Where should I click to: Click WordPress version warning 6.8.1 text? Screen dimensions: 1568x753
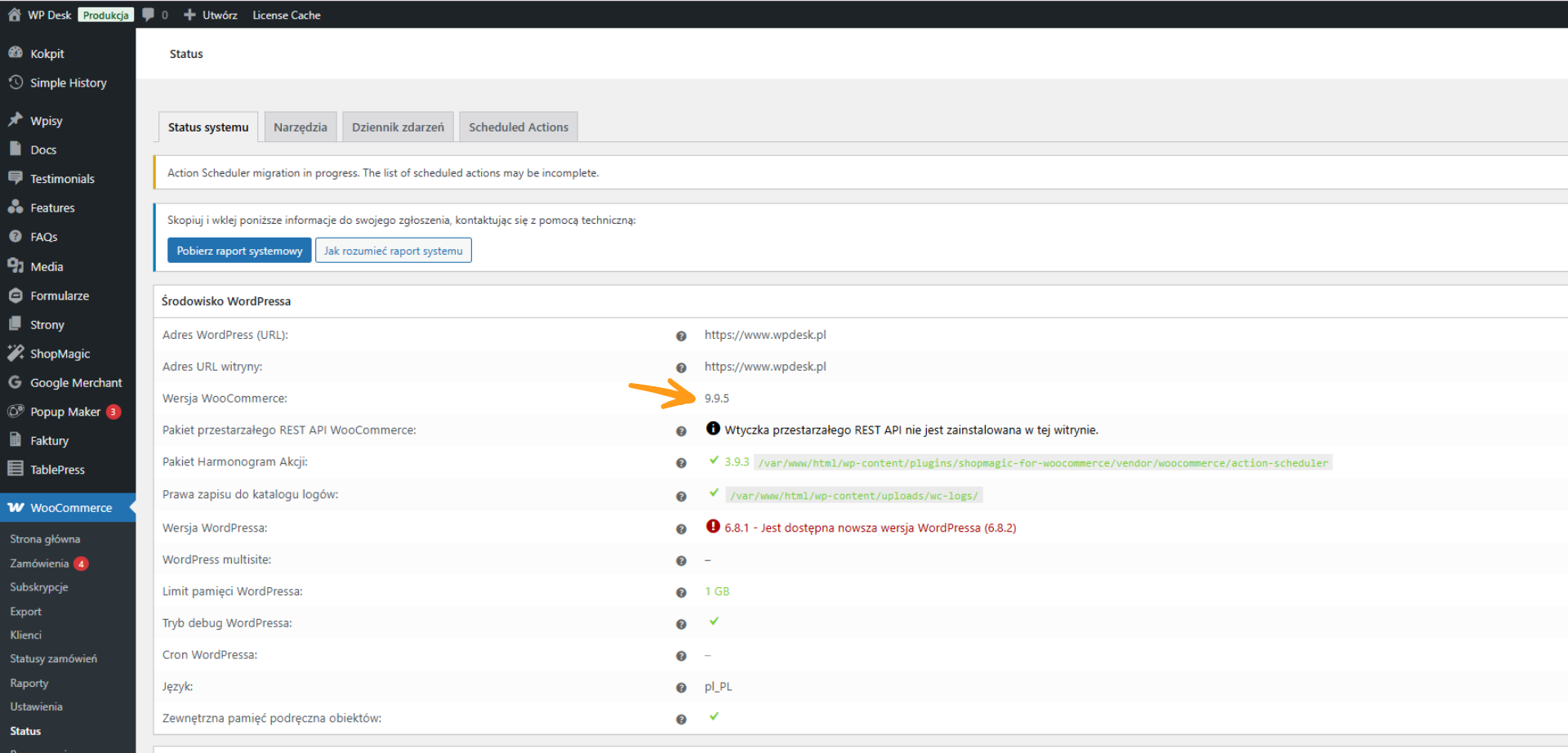tap(871, 528)
